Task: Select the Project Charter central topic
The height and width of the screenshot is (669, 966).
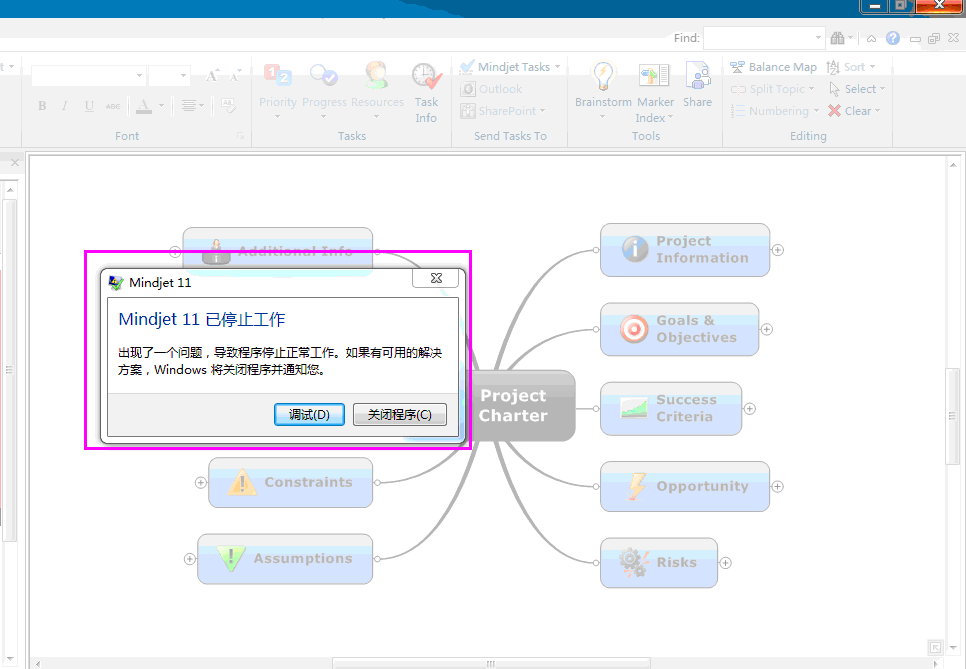Action: point(521,405)
